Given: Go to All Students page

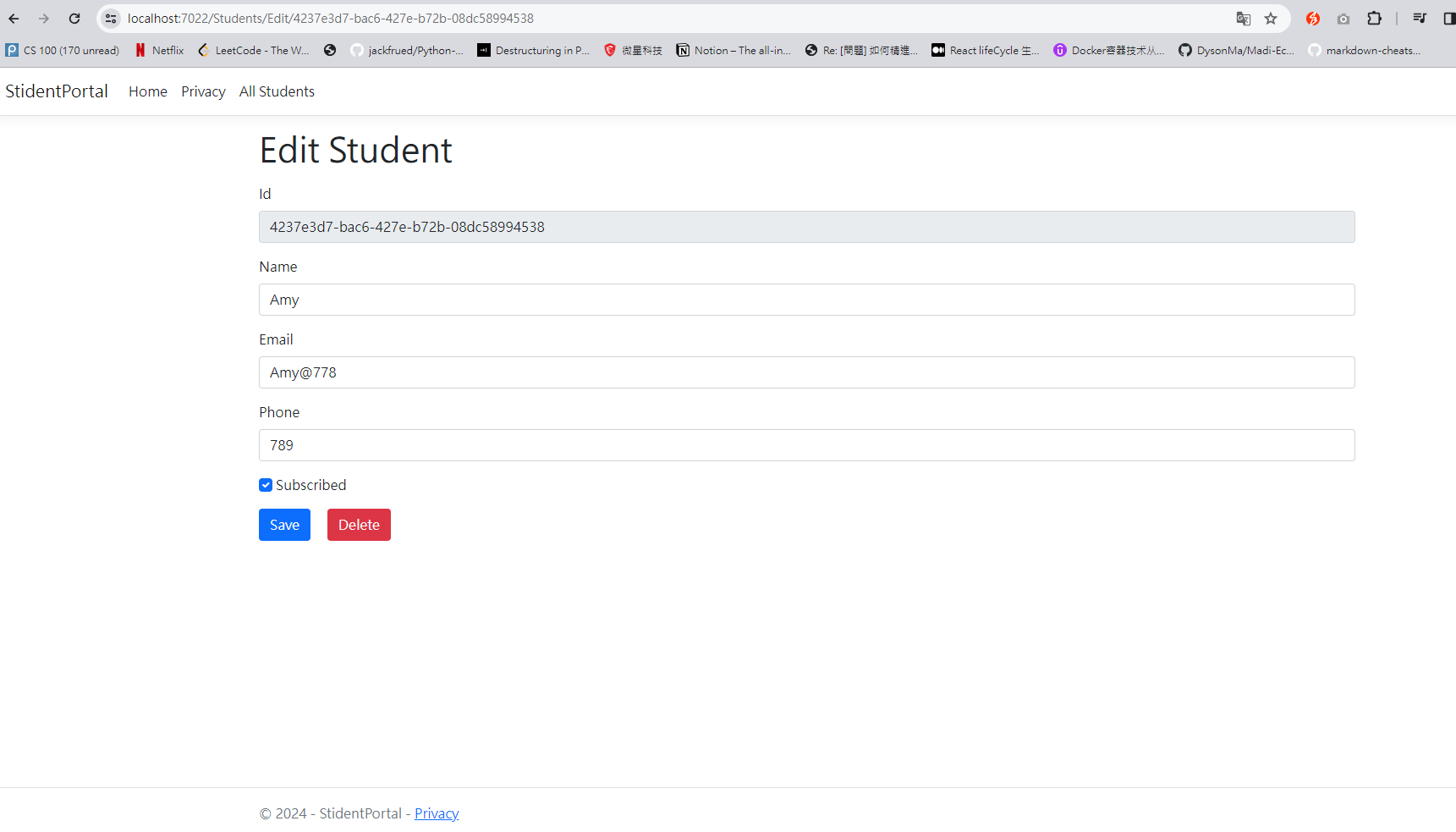Looking at the screenshot, I should [x=277, y=91].
